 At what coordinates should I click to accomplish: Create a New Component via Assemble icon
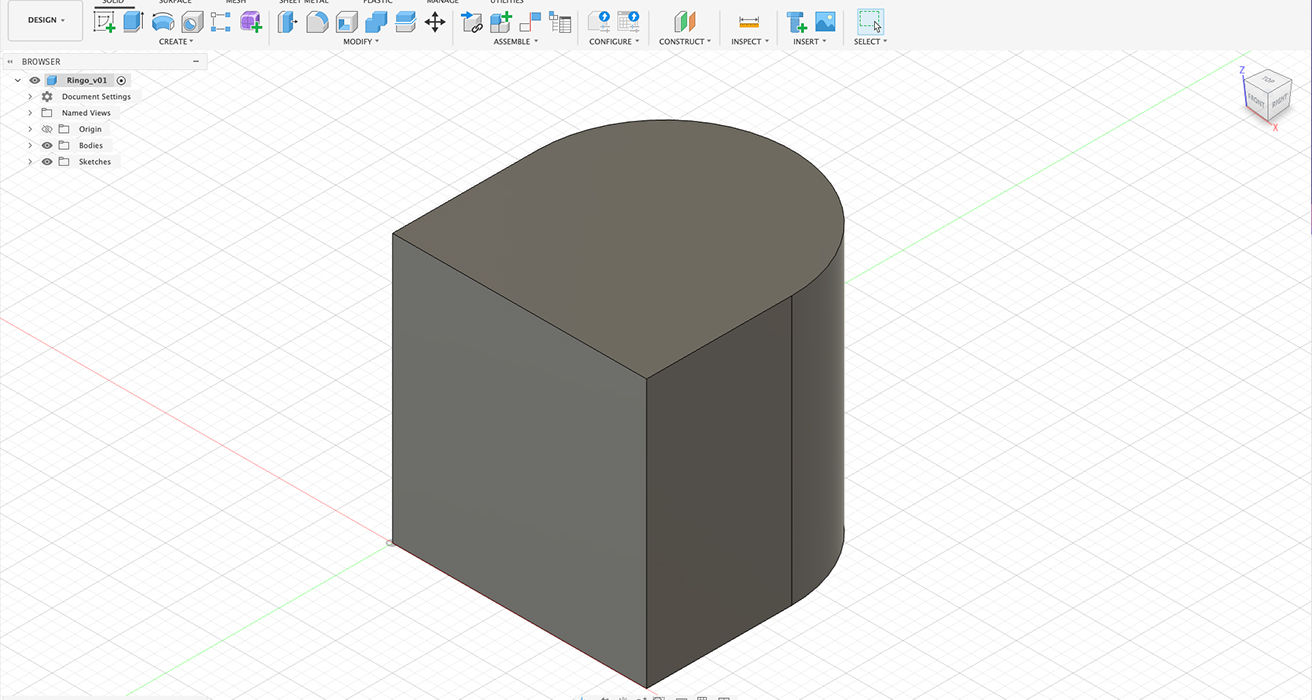(501, 21)
